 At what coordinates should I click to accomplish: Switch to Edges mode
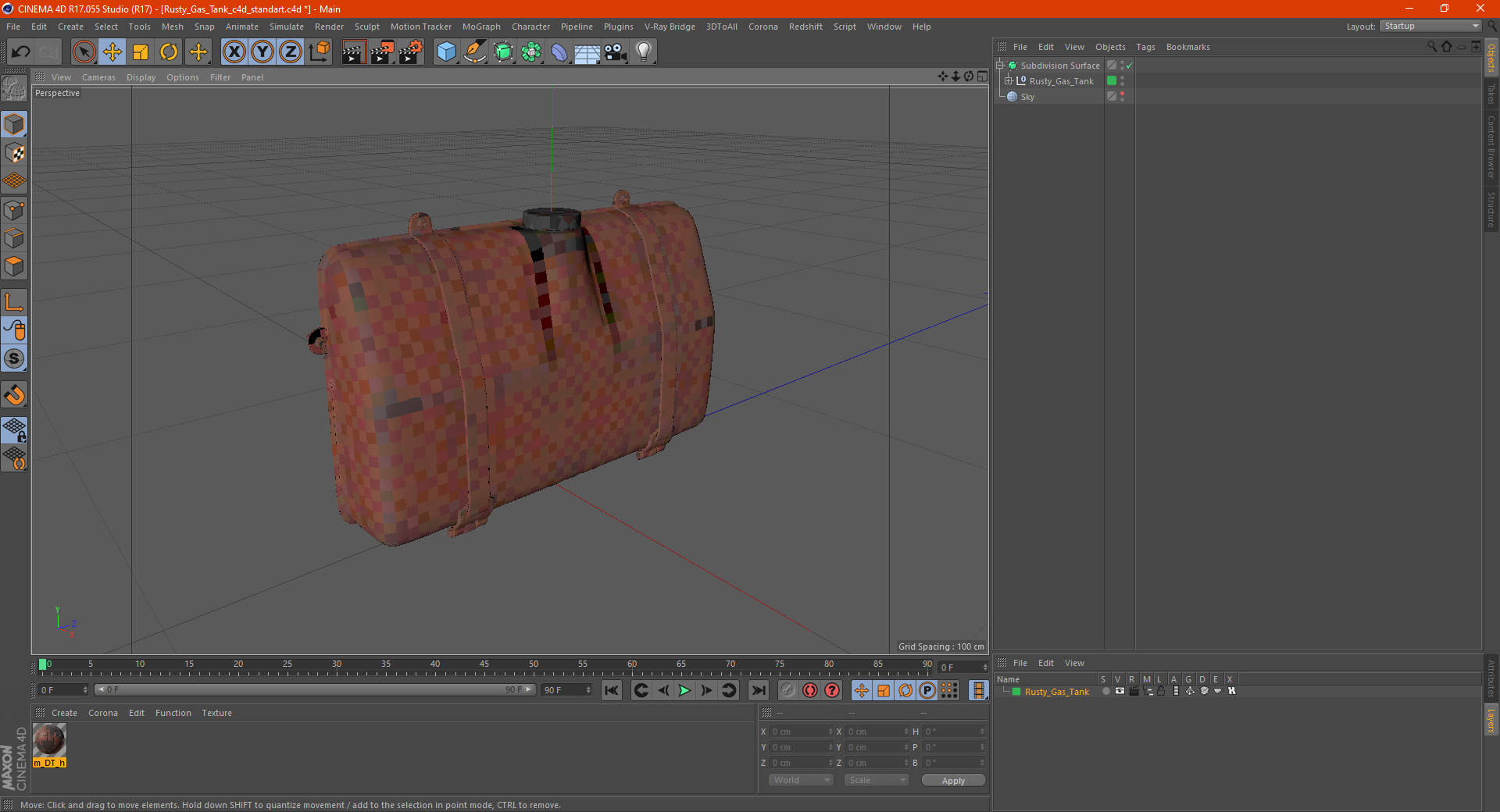pos(14,238)
